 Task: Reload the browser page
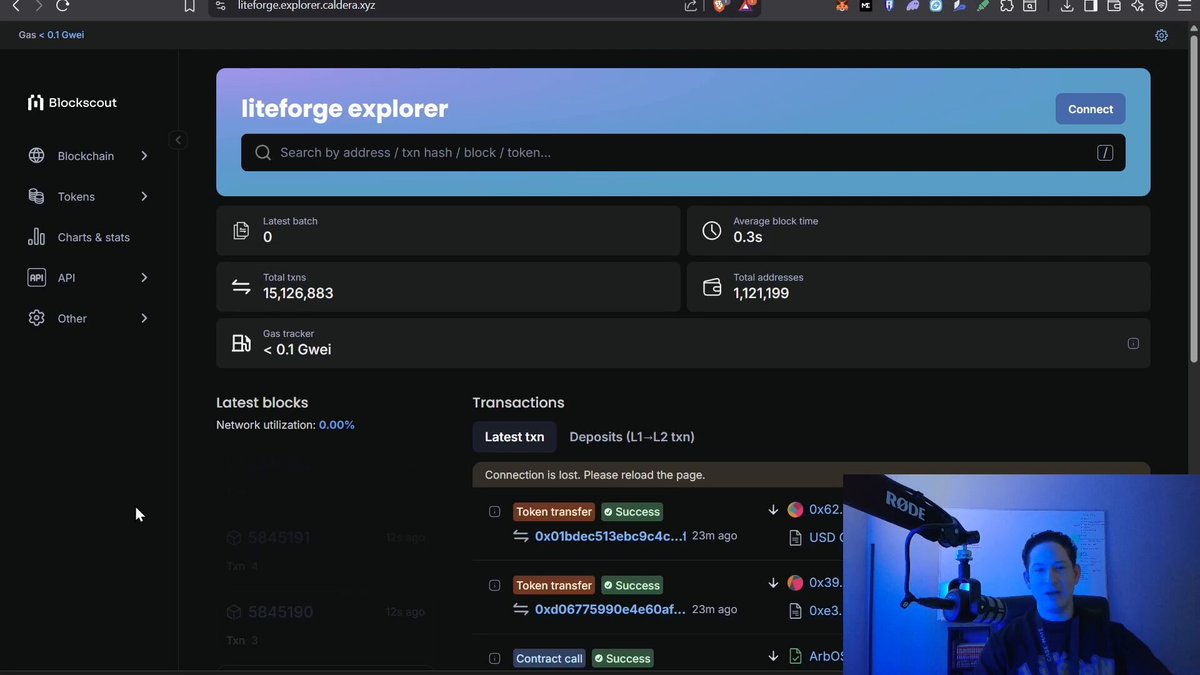coord(63,5)
